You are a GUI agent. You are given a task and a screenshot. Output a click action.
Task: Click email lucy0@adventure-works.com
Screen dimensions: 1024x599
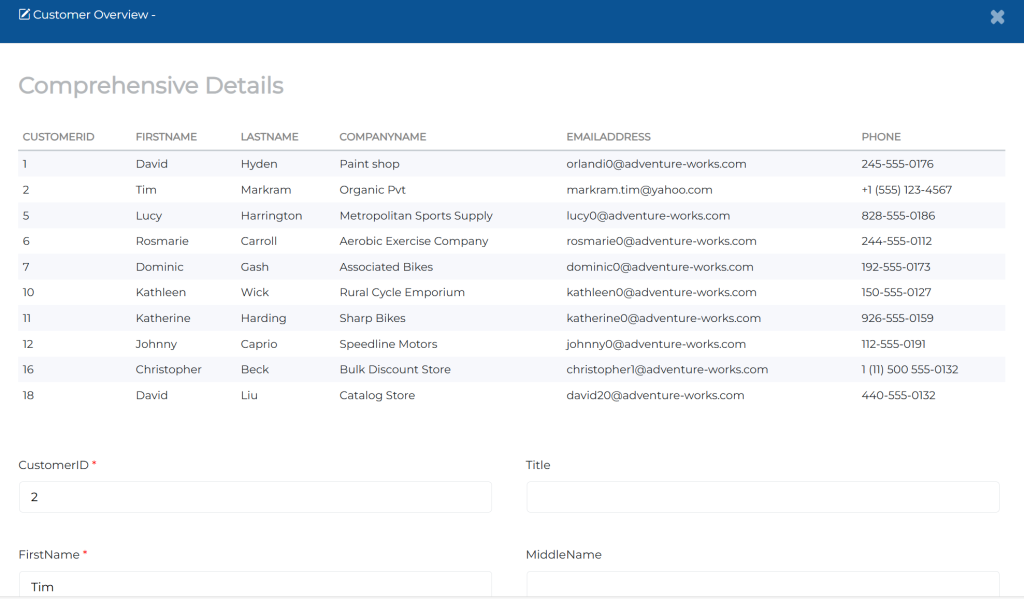pyautogui.click(x=648, y=216)
